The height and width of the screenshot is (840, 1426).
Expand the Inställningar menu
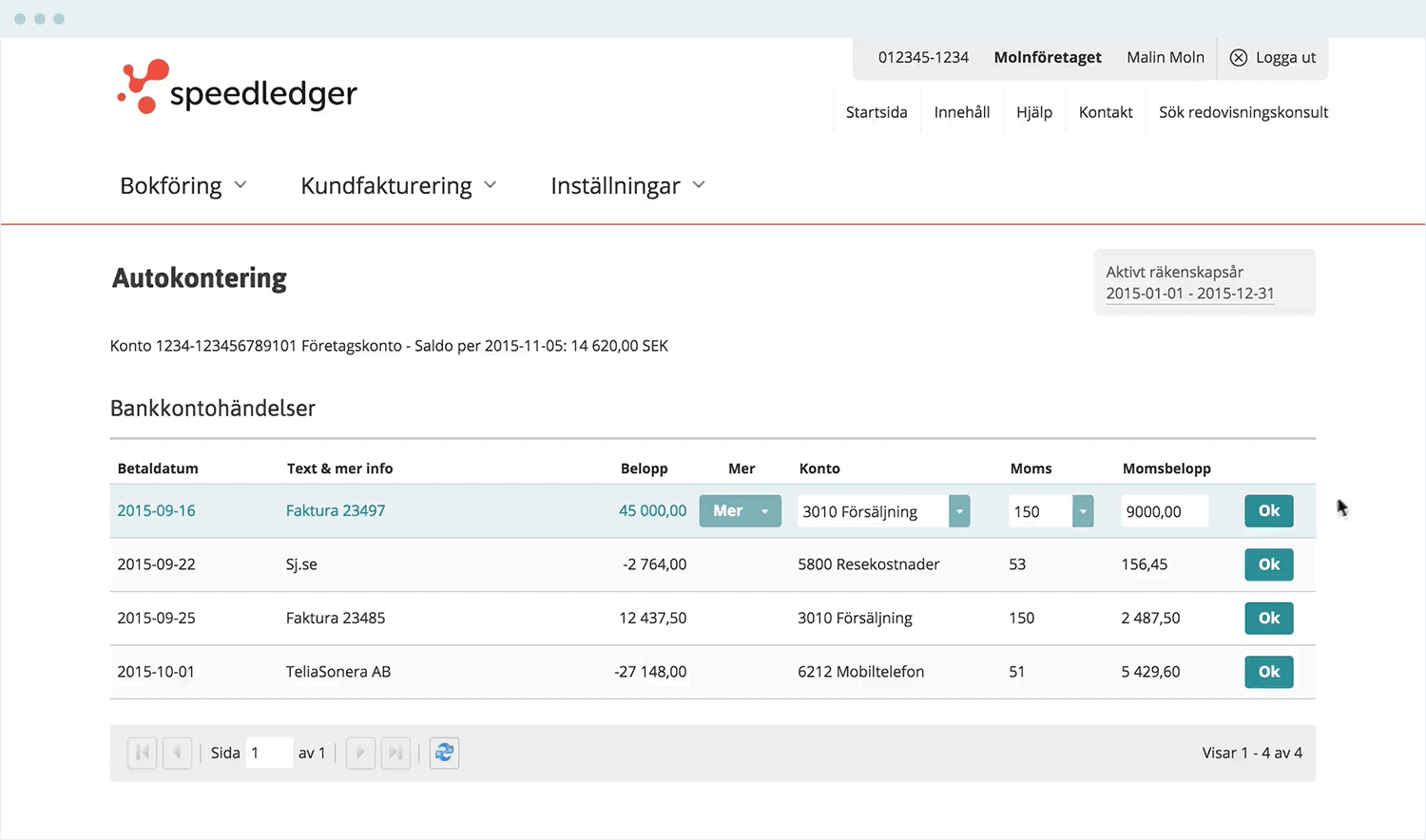[627, 185]
